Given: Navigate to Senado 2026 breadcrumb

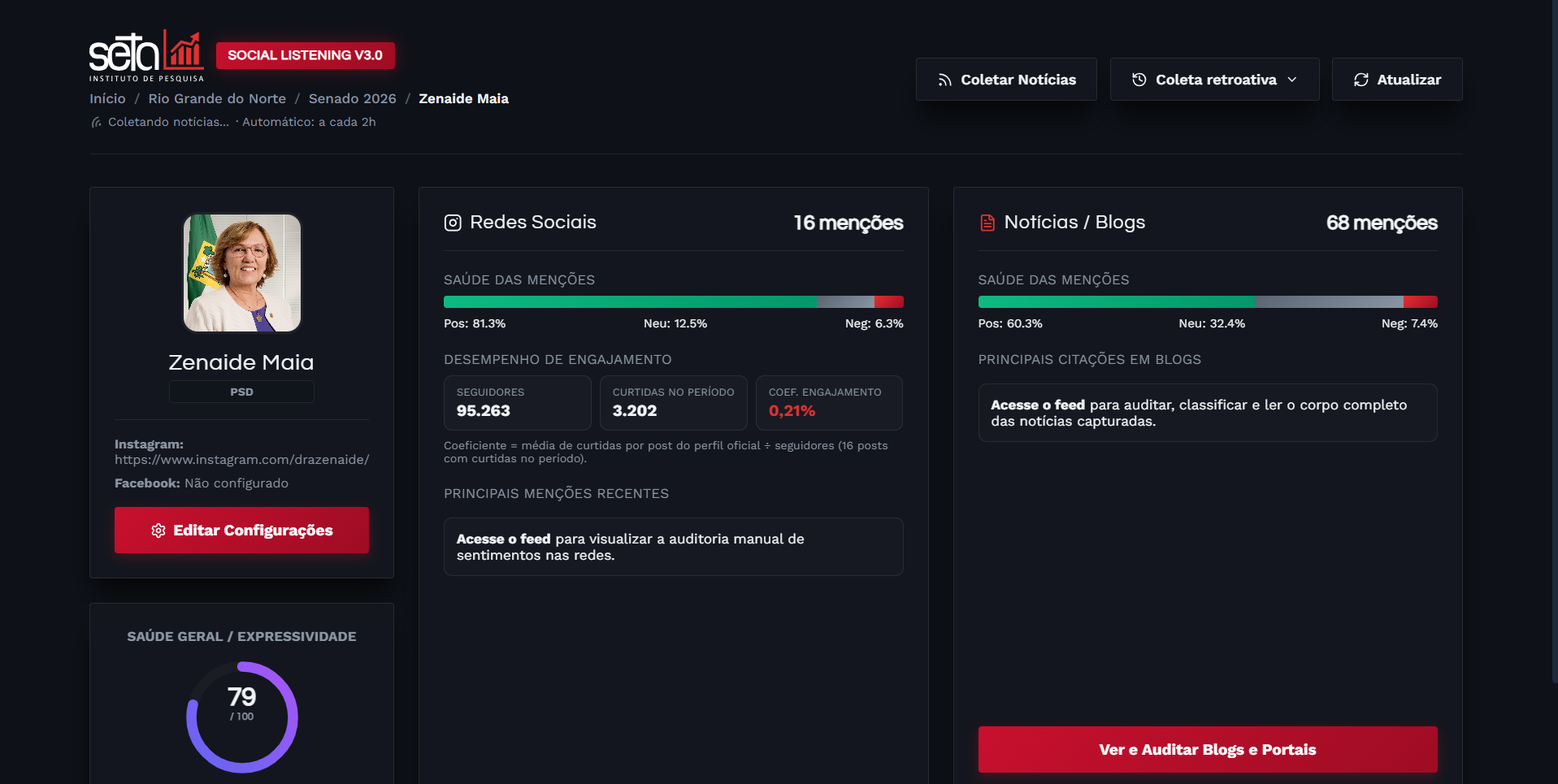Looking at the screenshot, I should tap(353, 98).
